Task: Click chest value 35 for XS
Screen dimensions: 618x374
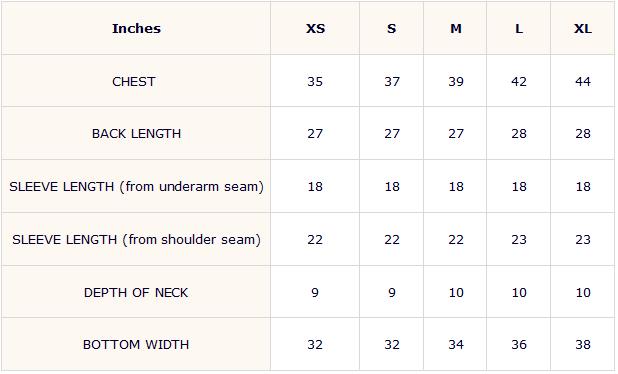Action: pos(315,82)
